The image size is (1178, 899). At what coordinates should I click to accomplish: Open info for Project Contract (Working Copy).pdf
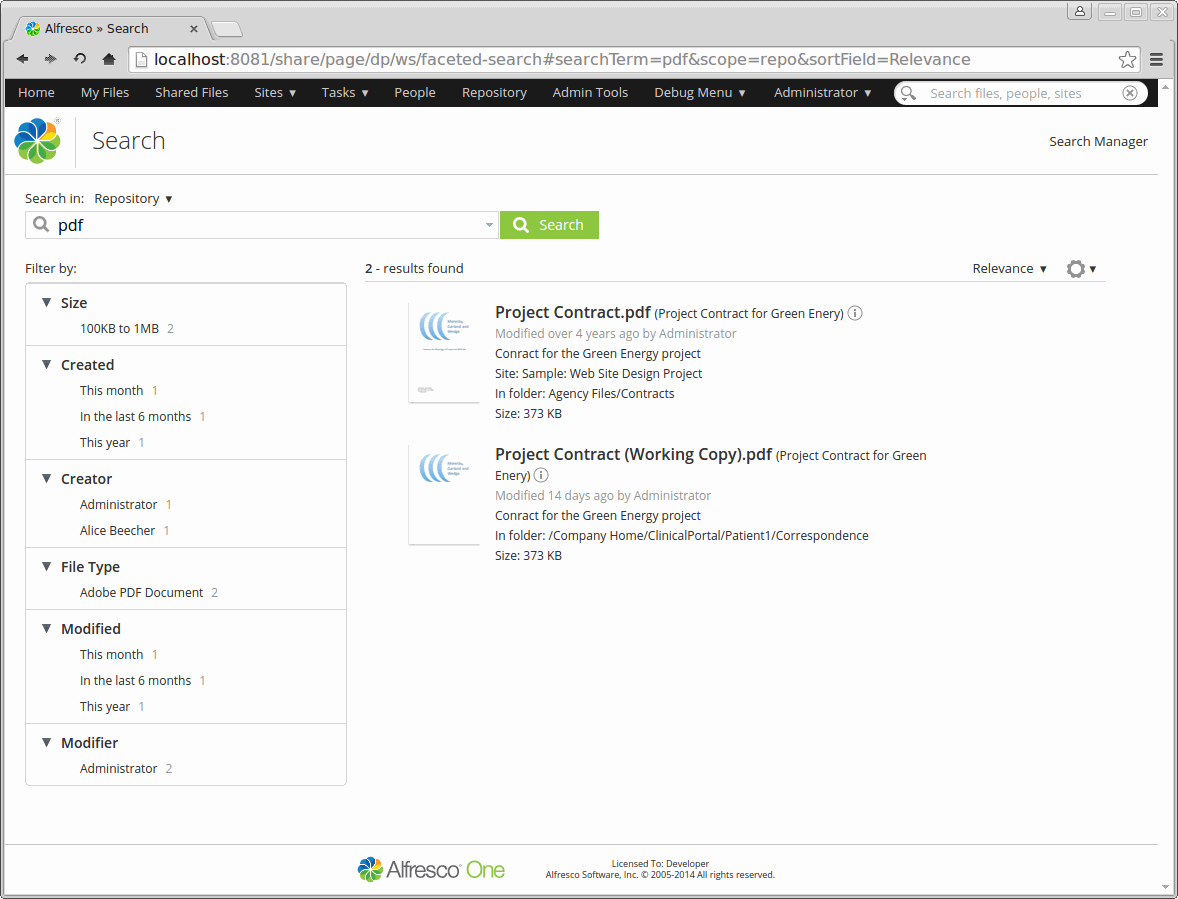coord(541,475)
